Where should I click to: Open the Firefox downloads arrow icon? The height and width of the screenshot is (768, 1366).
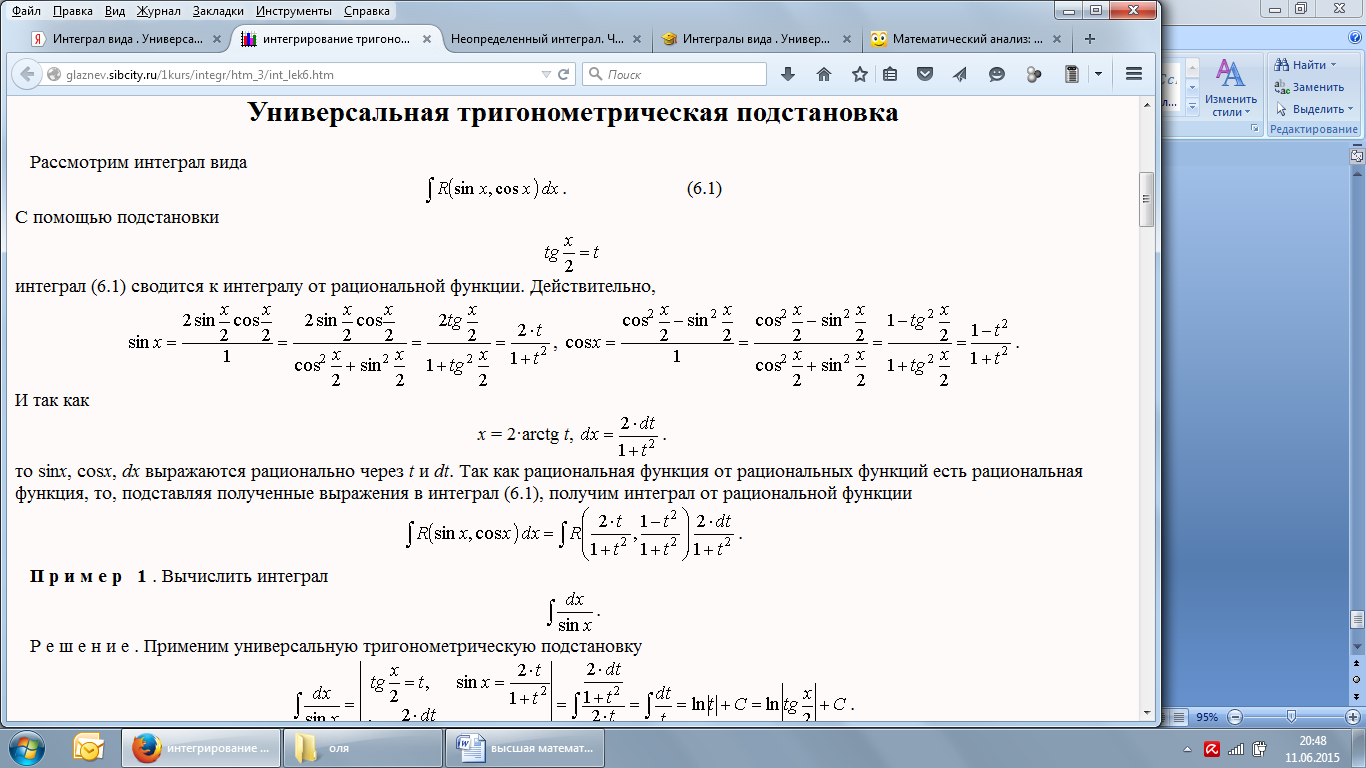(x=788, y=74)
